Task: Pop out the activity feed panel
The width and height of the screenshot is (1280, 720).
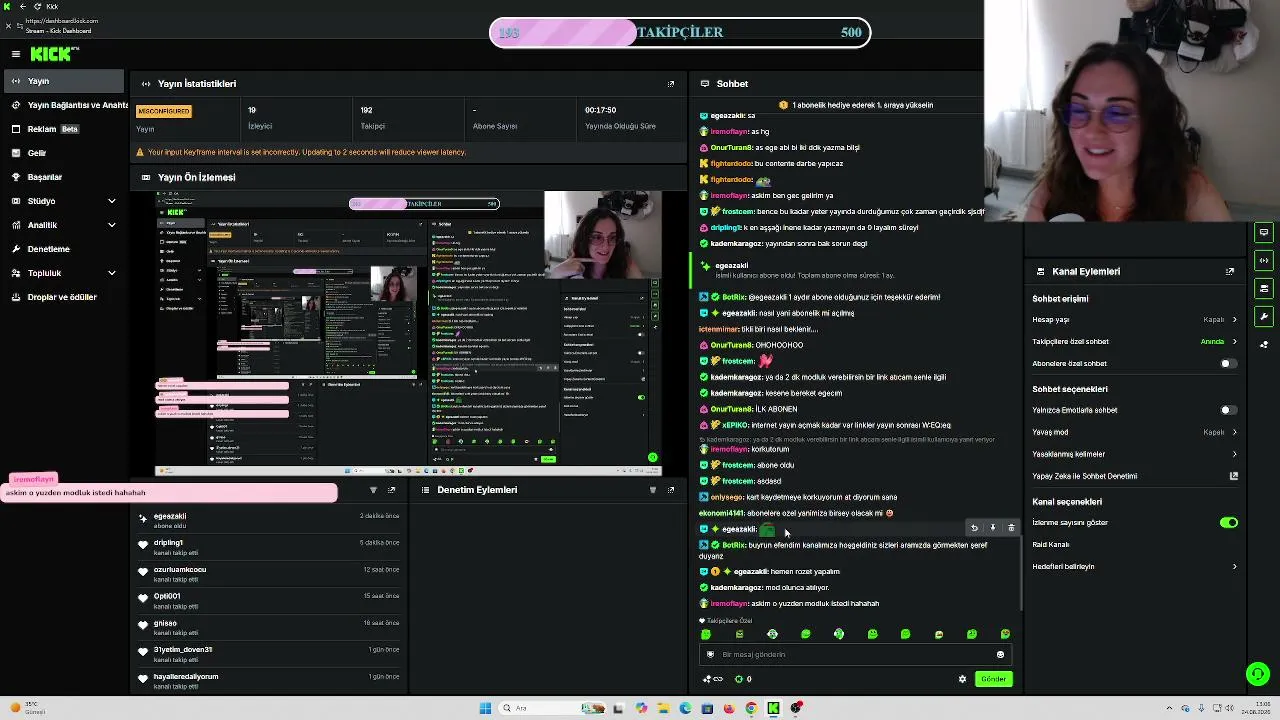Action: pos(391,490)
